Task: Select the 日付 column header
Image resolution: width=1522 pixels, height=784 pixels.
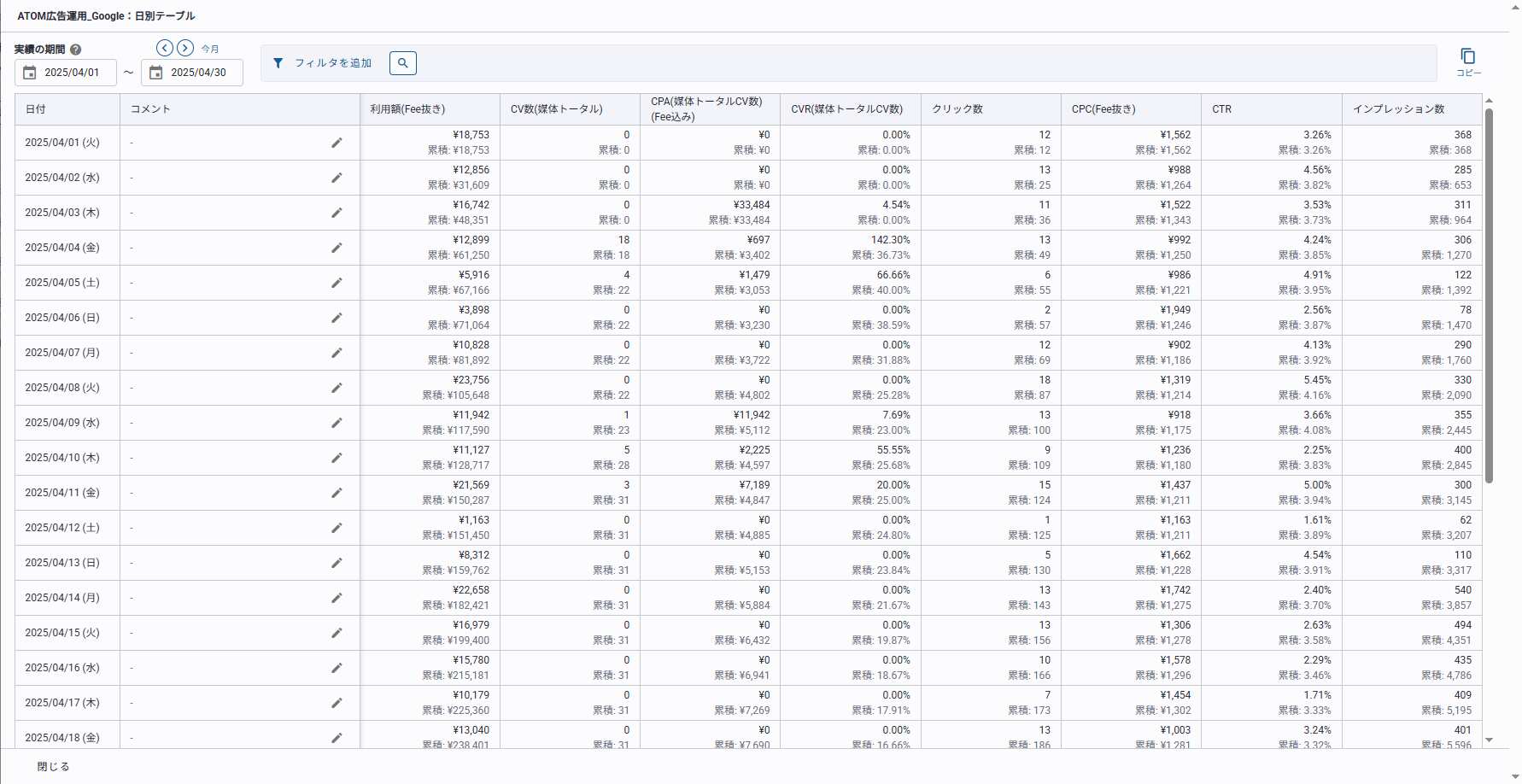Action: pyautogui.click(x=36, y=109)
